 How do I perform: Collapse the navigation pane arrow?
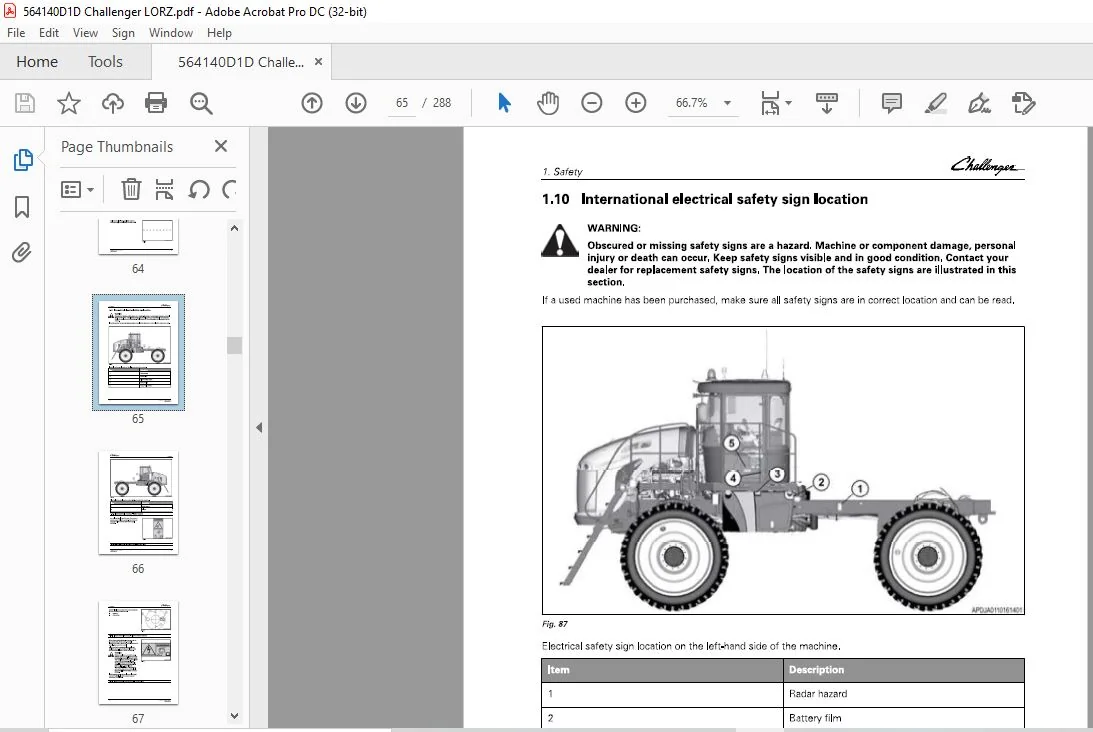tap(259, 427)
